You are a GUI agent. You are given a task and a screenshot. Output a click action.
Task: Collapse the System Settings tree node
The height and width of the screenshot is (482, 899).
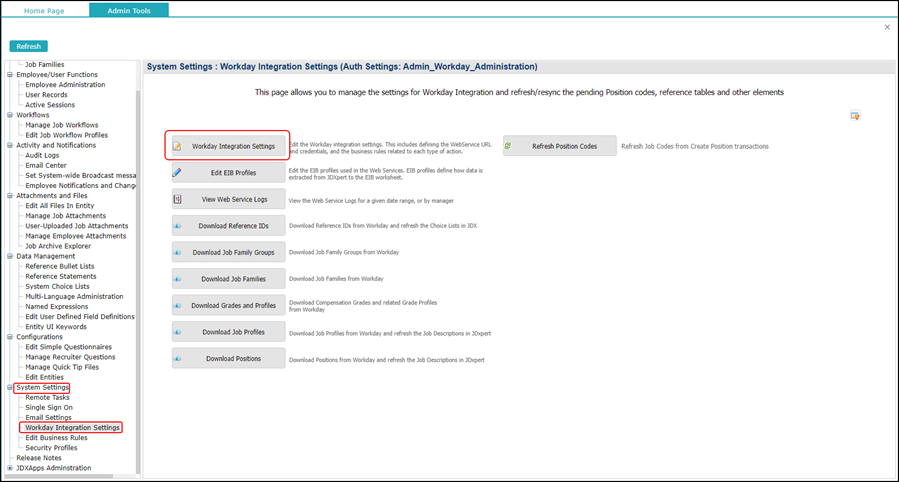click(x=10, y=387)
